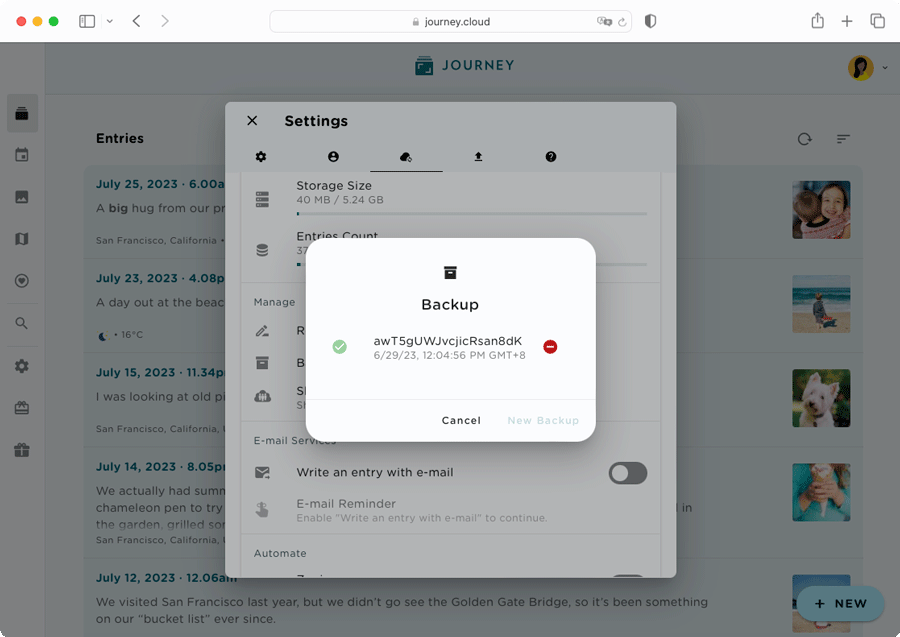Open the Media gallery from the sidebar
900x637 pixels.
point(22,197)
